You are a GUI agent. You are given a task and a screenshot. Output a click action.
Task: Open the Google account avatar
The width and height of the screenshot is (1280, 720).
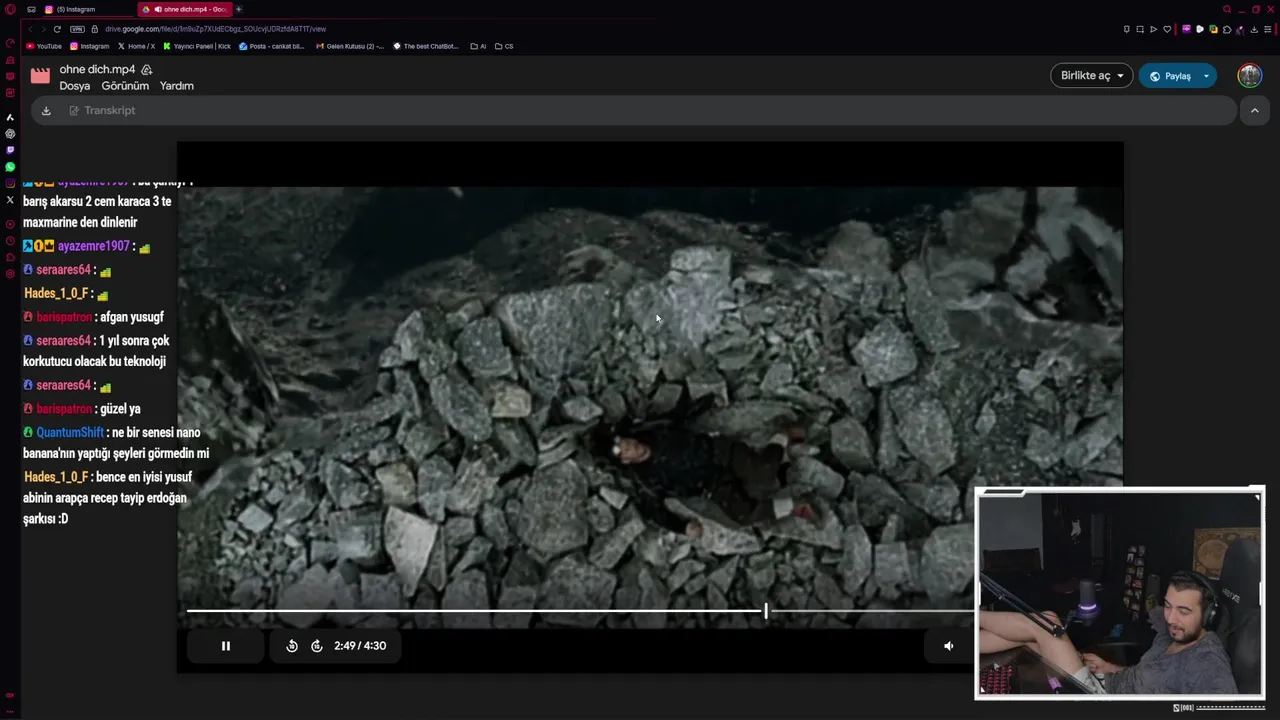click(1250, 75)
